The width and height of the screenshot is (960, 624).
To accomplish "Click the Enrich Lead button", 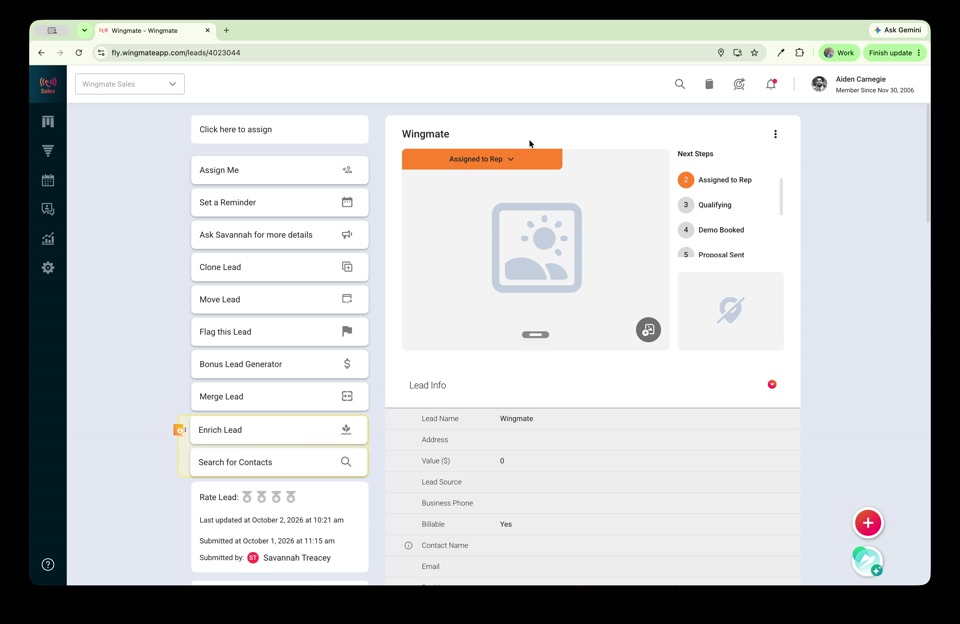I will click(279, 430).
